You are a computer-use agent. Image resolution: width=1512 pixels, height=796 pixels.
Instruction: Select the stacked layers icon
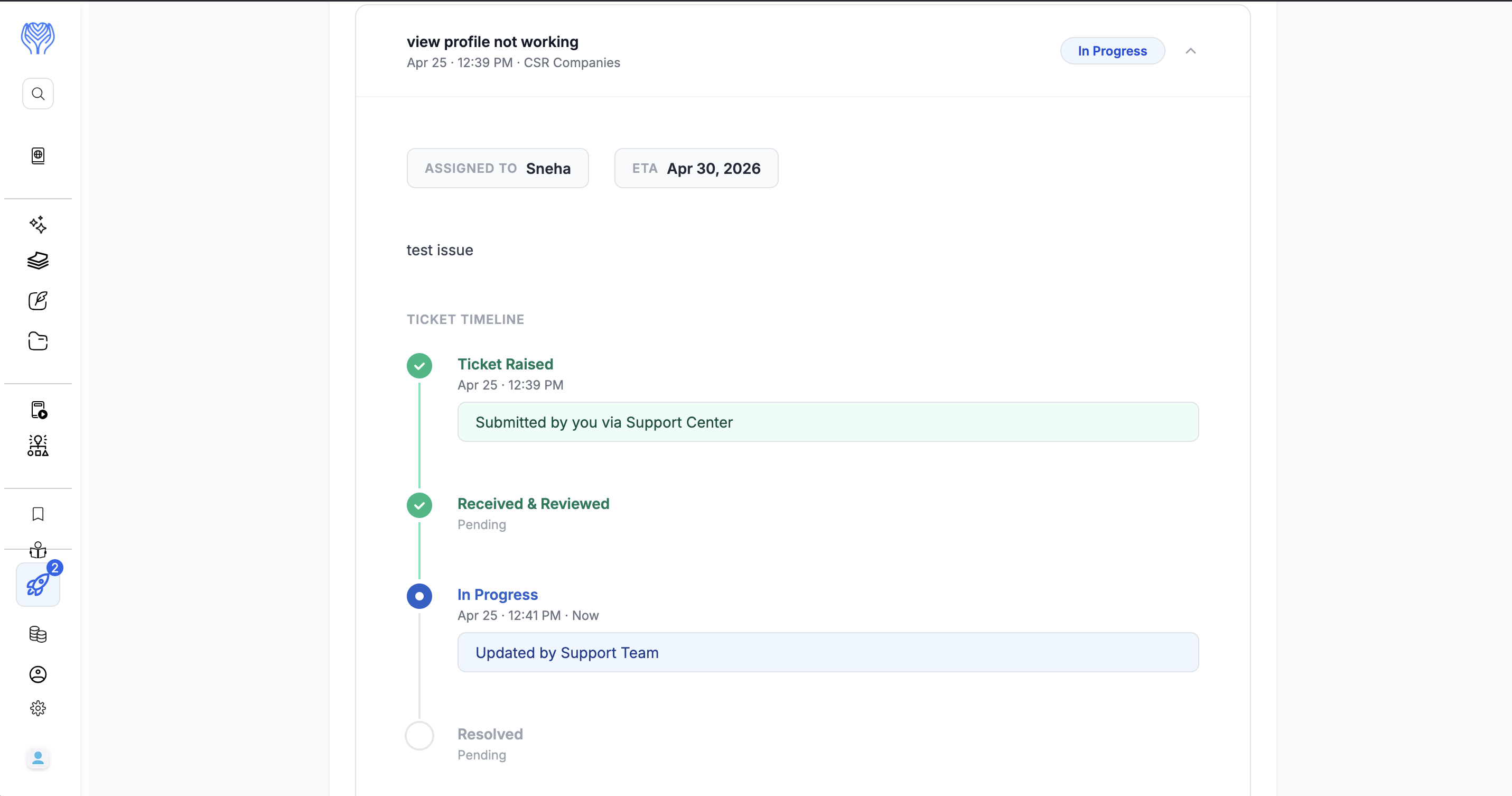(38, 261)
